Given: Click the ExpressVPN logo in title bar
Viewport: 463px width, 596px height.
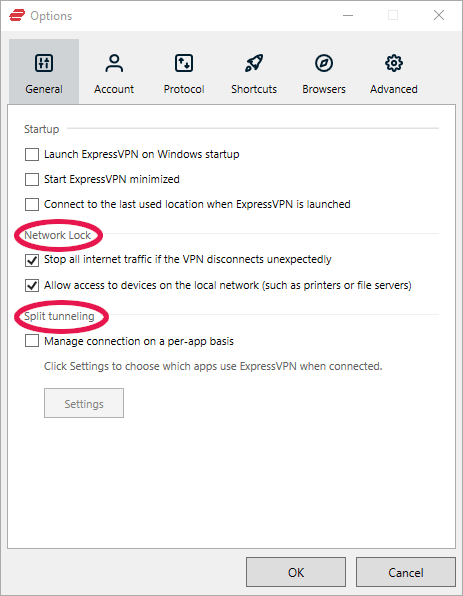Looking at the screenshot, I should (17, 16).
